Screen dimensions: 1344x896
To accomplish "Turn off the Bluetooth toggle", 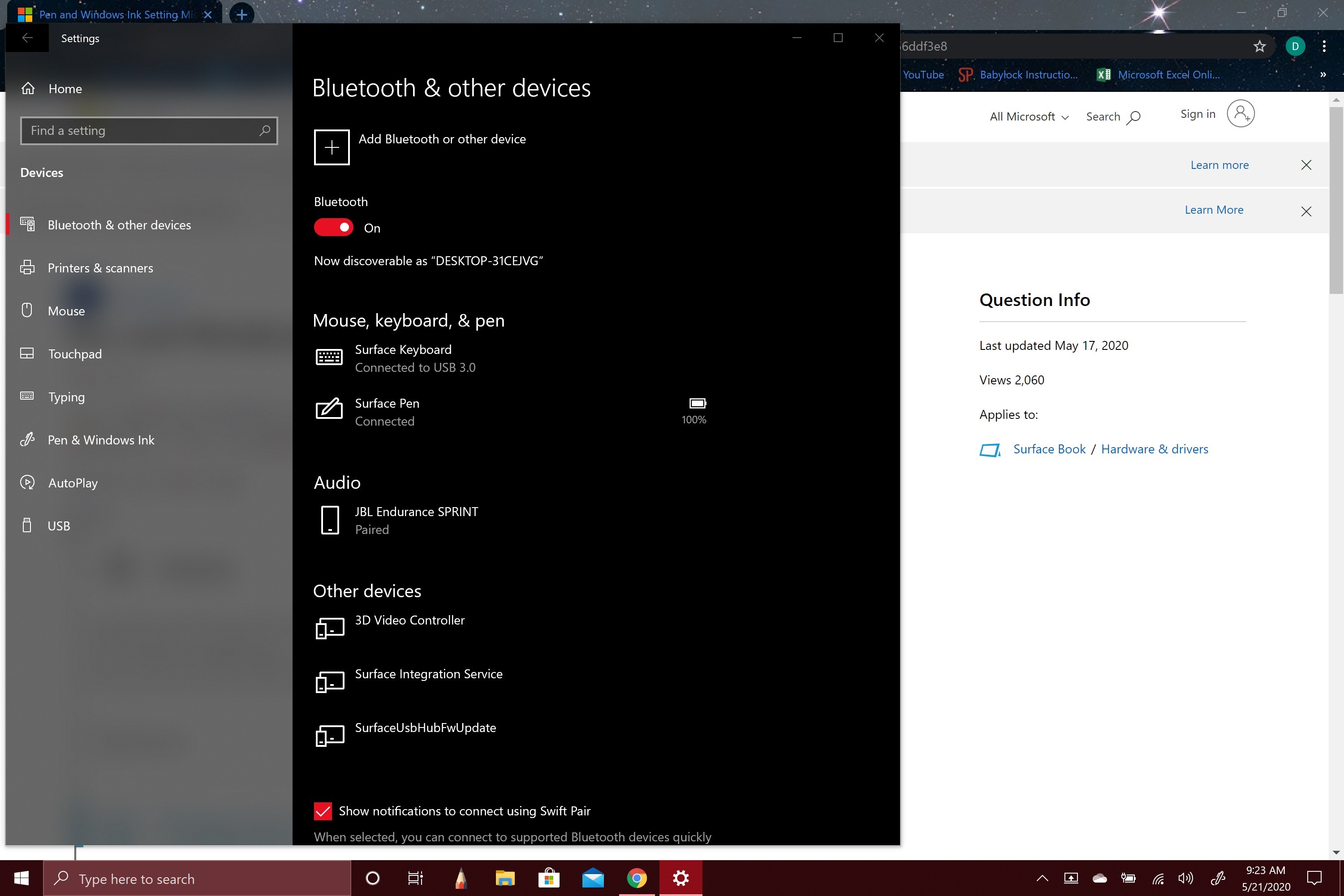I will pos(333,228).
